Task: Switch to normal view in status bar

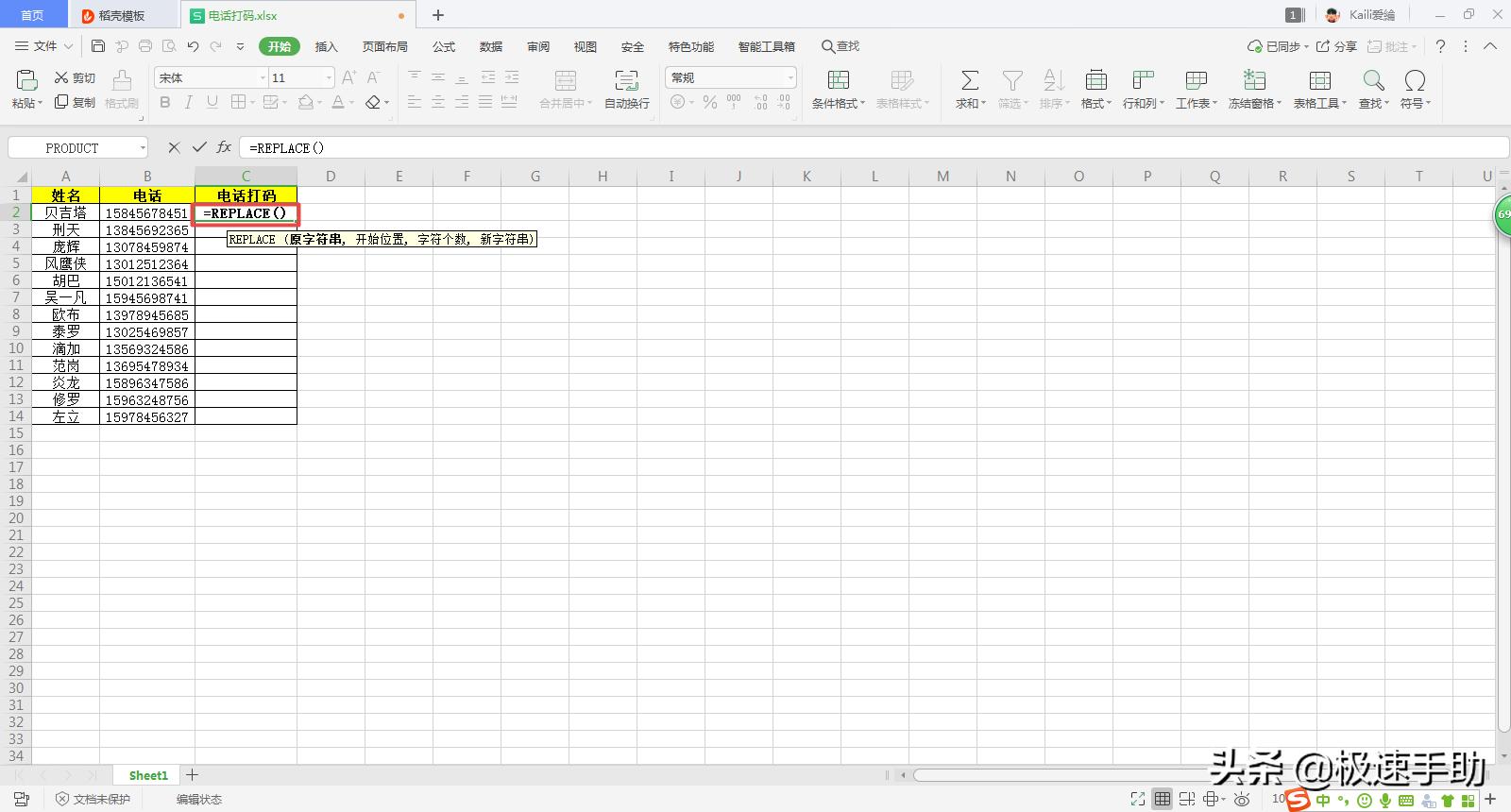Action: click(1163, 800)
